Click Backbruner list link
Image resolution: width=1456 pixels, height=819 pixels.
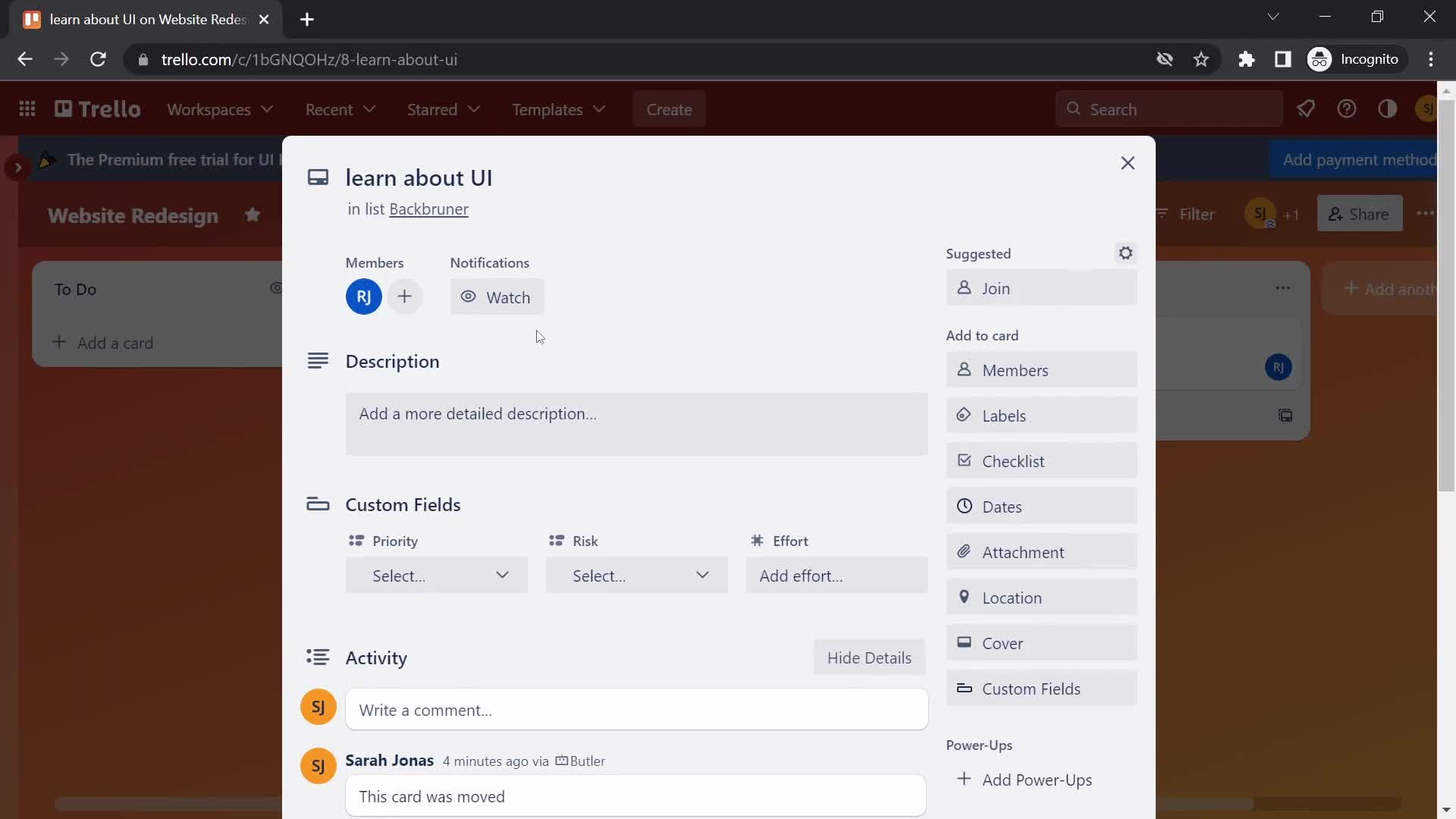click(429, 208)
